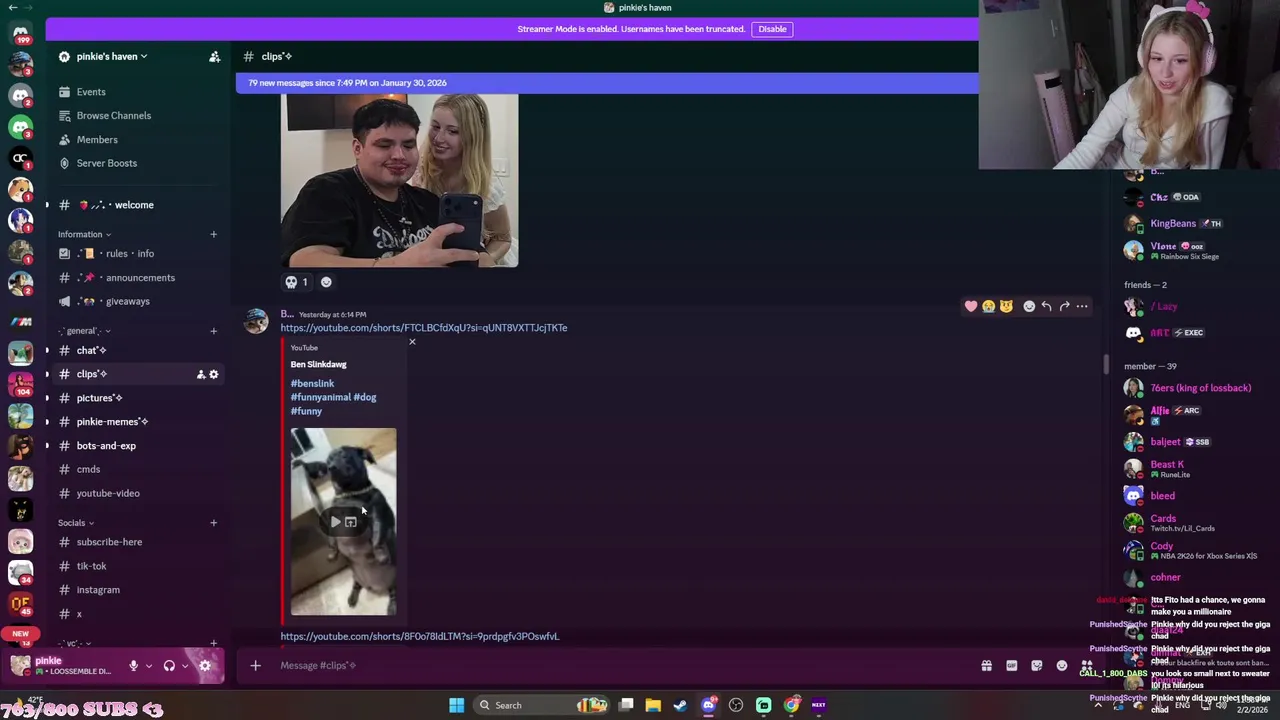Open Google Chrome from the taskbar
Screen dimensions: 1280x720
(791, 705)
